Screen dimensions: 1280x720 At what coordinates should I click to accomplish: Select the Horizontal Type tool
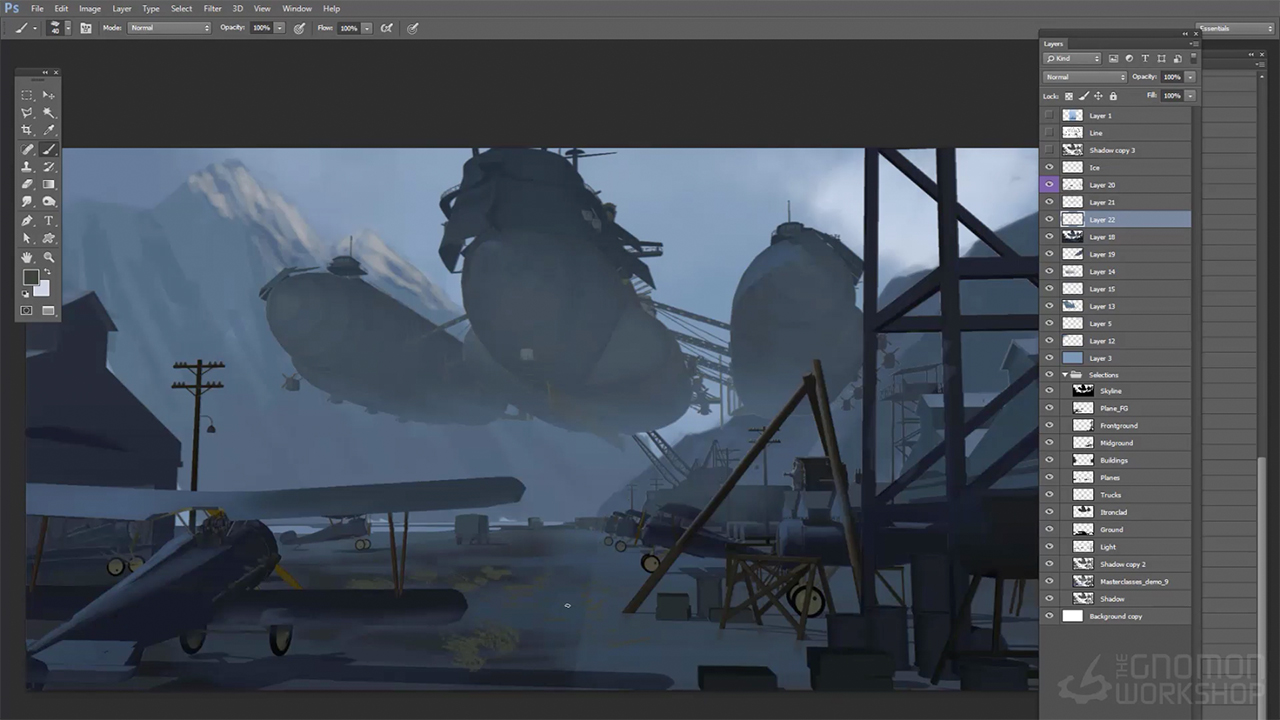click(x=49, y=221)
